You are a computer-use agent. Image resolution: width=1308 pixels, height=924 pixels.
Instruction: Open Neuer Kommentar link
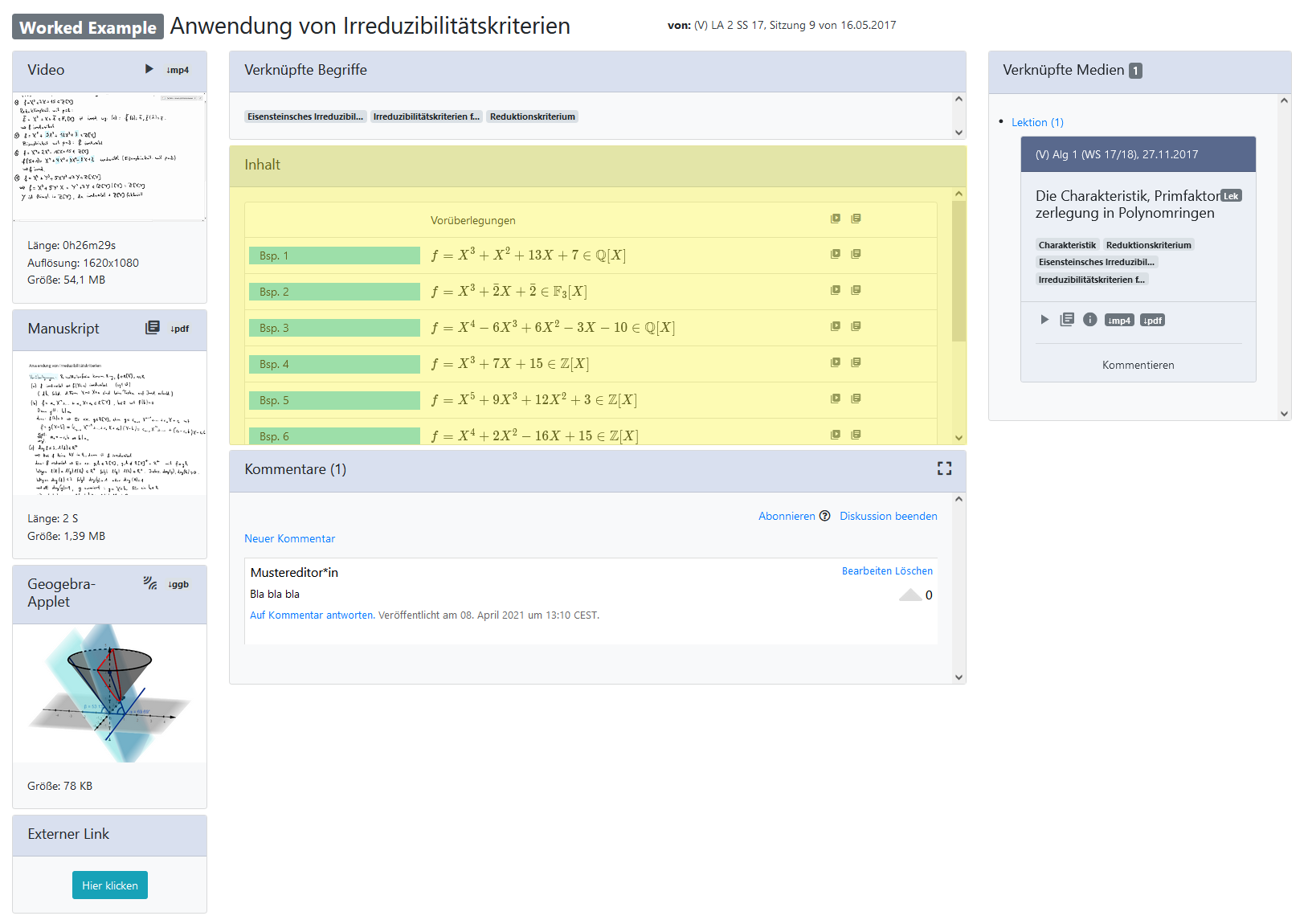click(289, 538)
